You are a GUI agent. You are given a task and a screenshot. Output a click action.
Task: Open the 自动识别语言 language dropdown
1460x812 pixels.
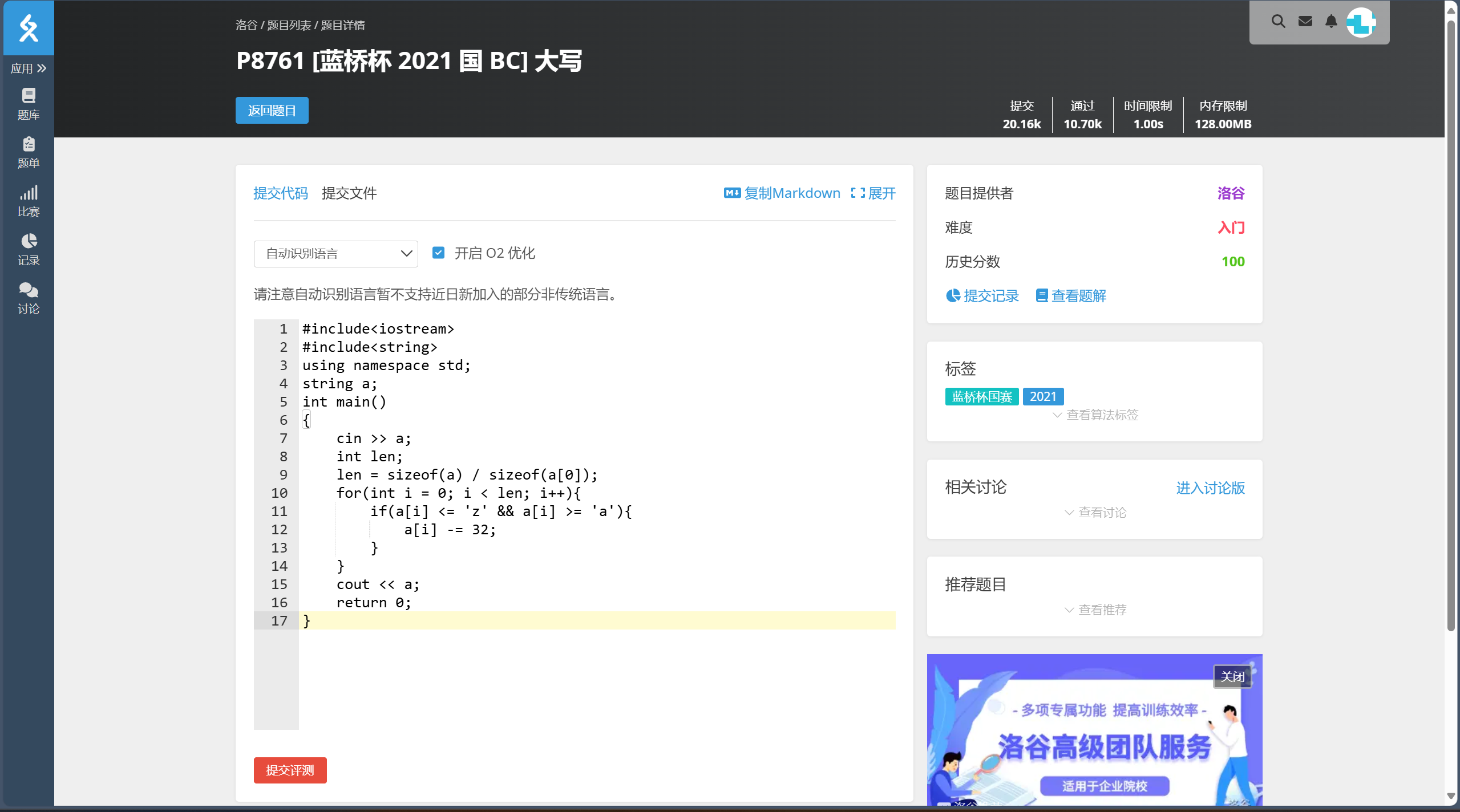(335, 254)
